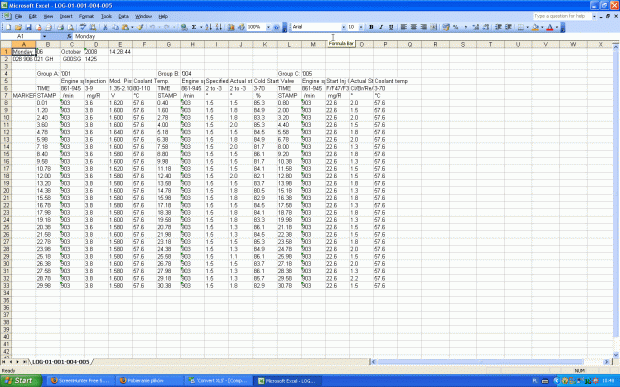Open Excel Help question icon
Viewport: 620px width, 387px height.
click(x=276, y=27)
